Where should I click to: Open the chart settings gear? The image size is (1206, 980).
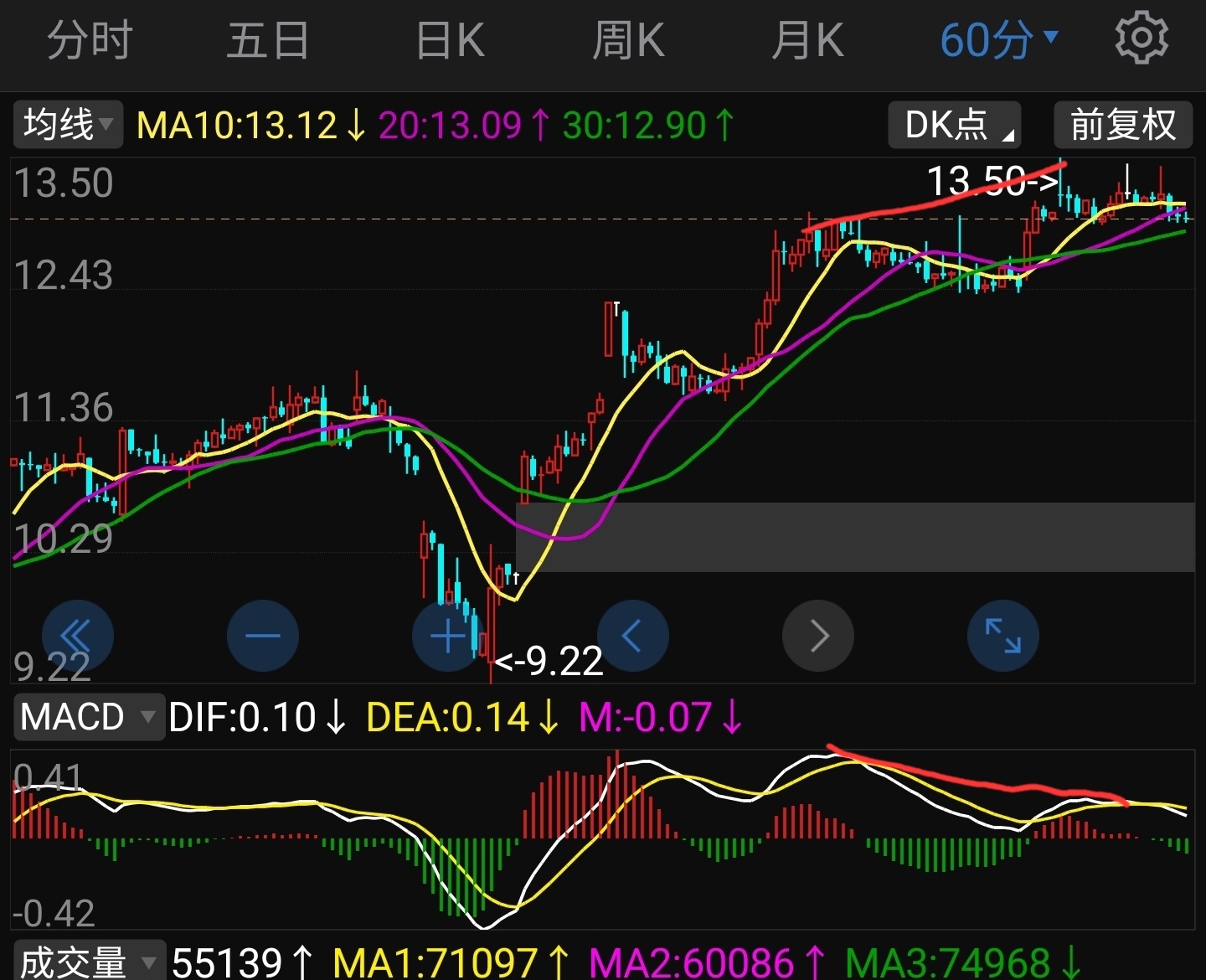[x=1141, y=38]
